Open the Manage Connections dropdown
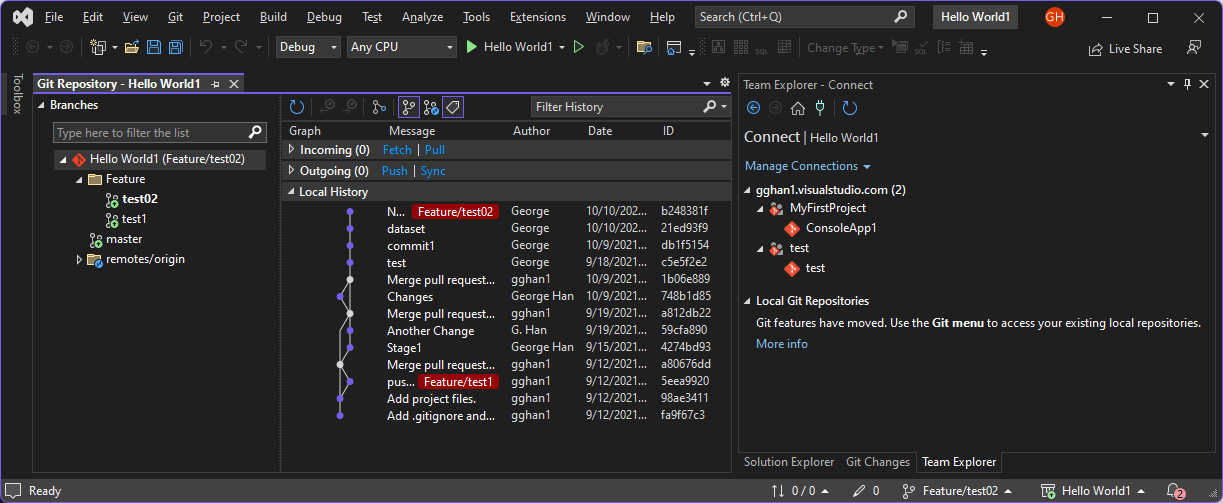1223x503 pixels. [808, 166]
